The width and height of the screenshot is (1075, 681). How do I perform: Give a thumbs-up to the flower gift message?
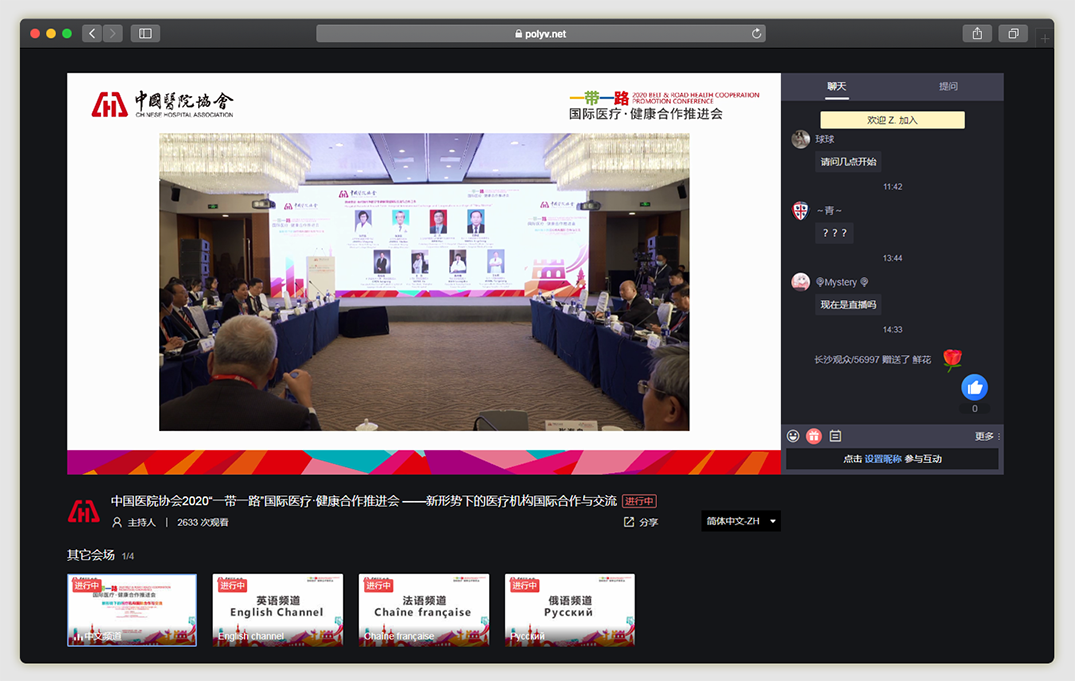coord(974,387)
